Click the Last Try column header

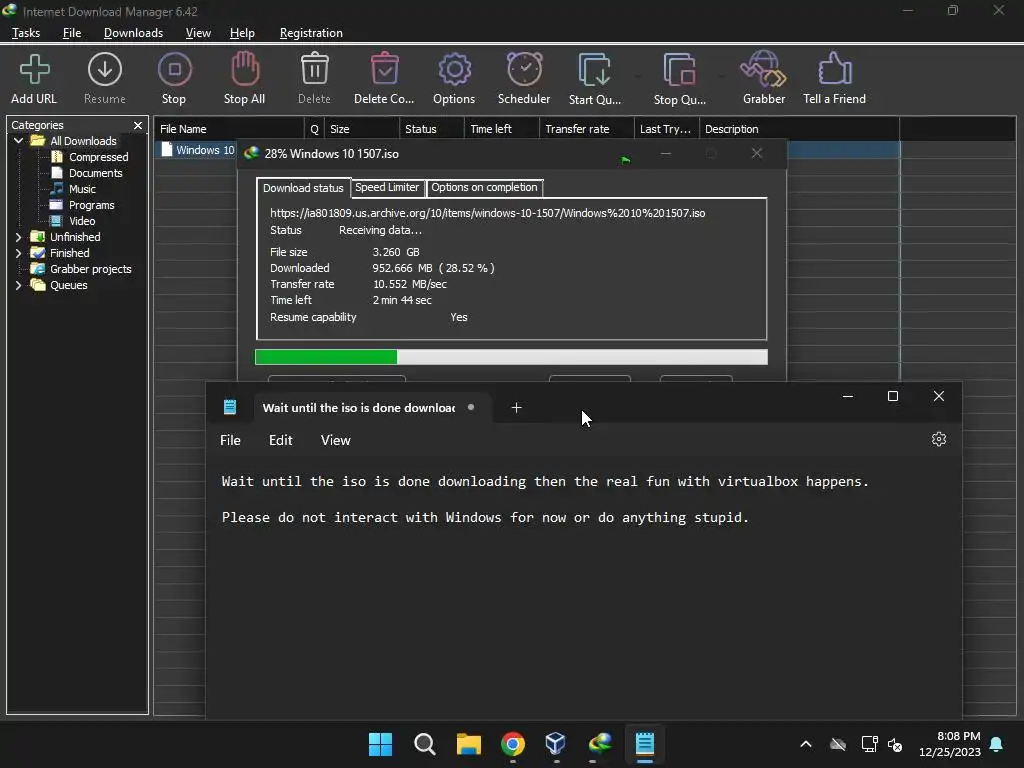666,129
